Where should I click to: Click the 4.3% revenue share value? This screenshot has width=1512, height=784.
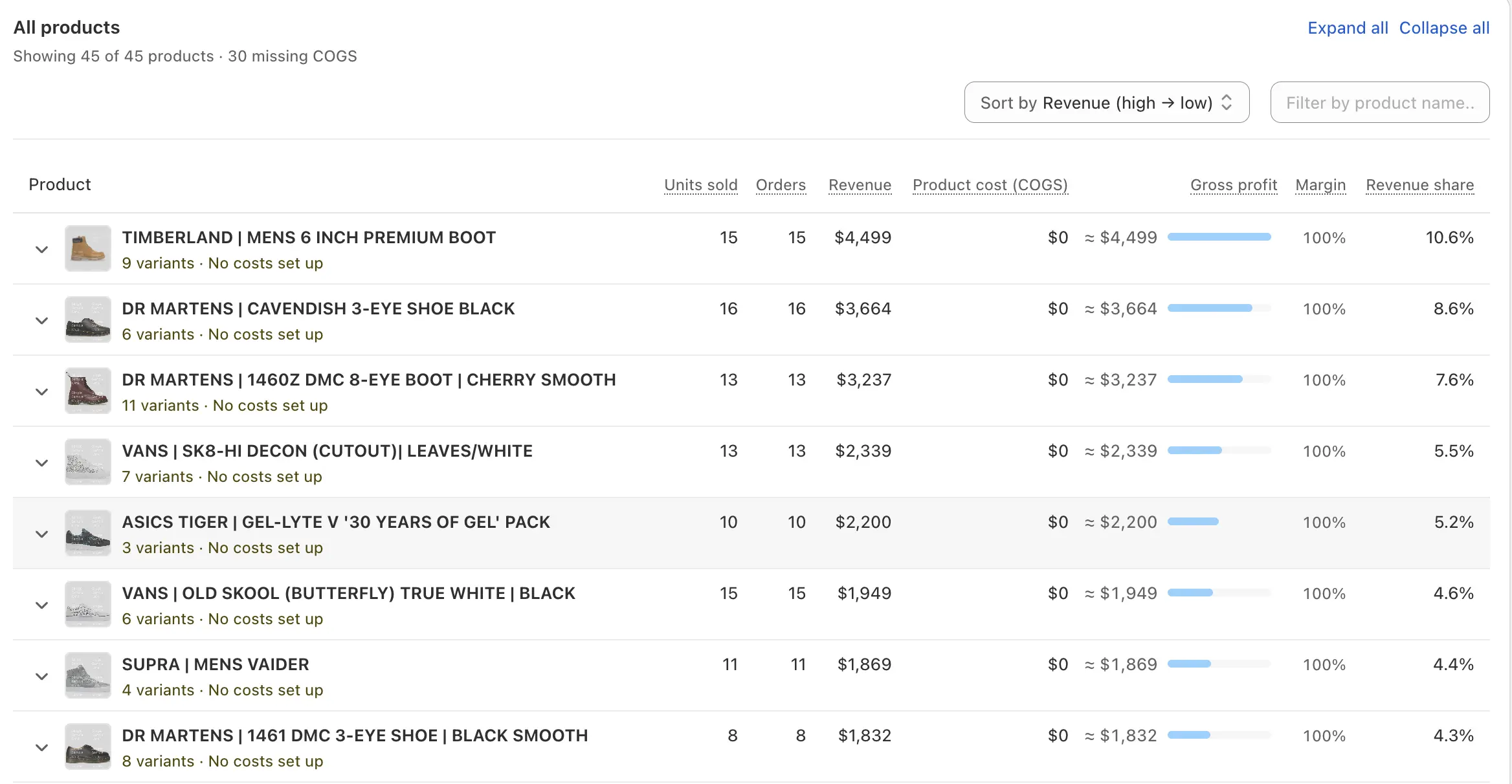tap(1454, 735)
